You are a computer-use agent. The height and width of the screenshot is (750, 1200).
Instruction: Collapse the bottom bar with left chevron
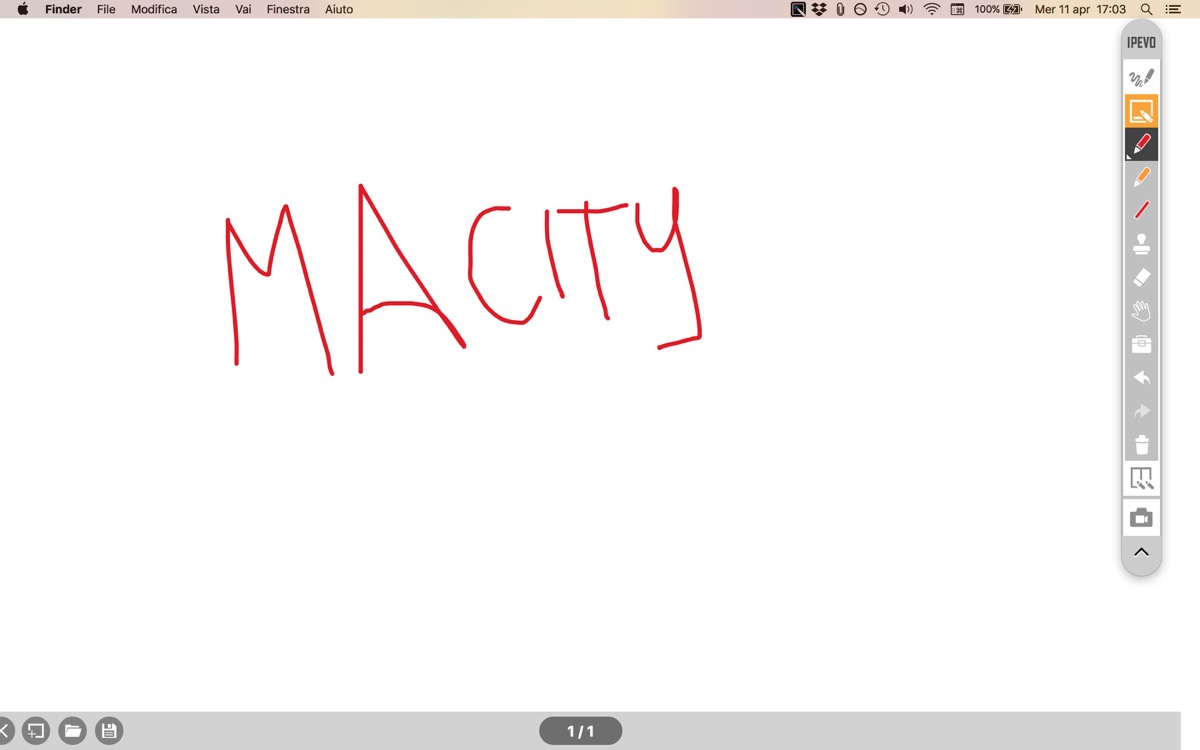4,731
